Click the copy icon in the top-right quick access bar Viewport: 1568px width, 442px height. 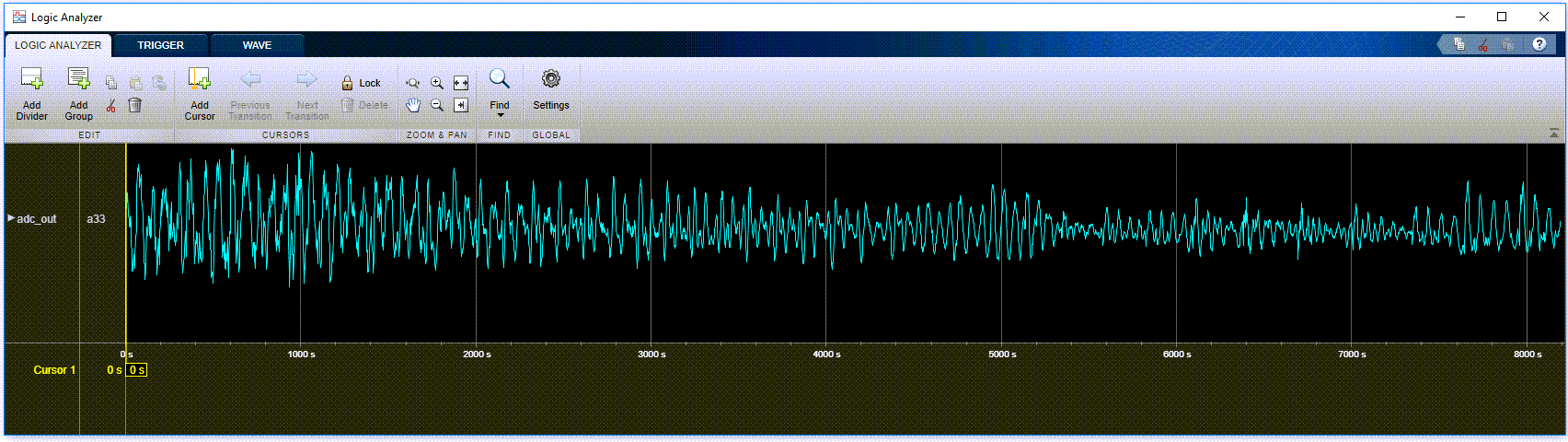coord(1459,44)
